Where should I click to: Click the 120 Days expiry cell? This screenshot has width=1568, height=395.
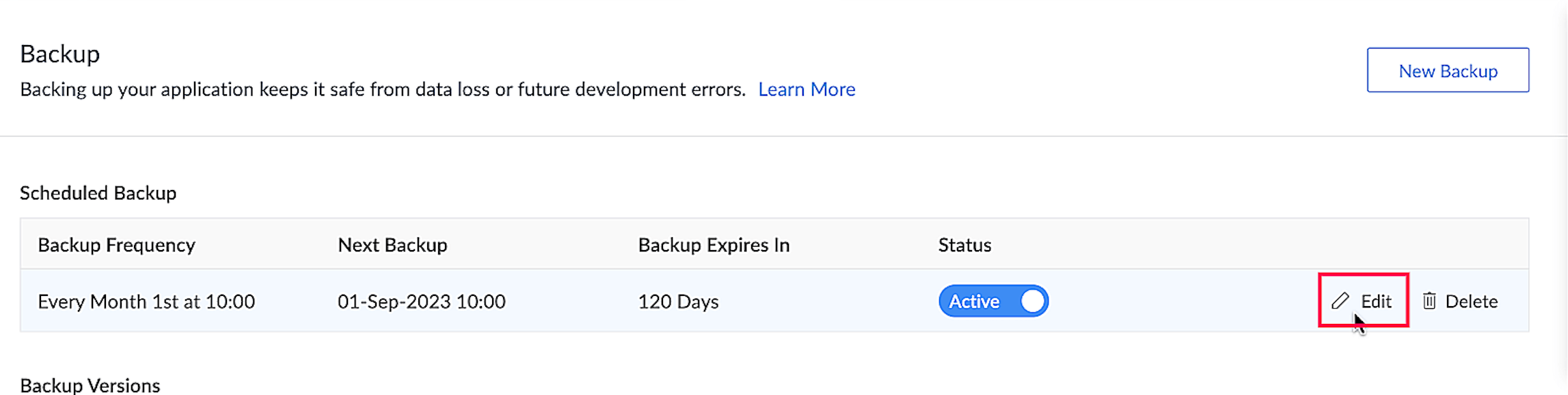(678, 301)
